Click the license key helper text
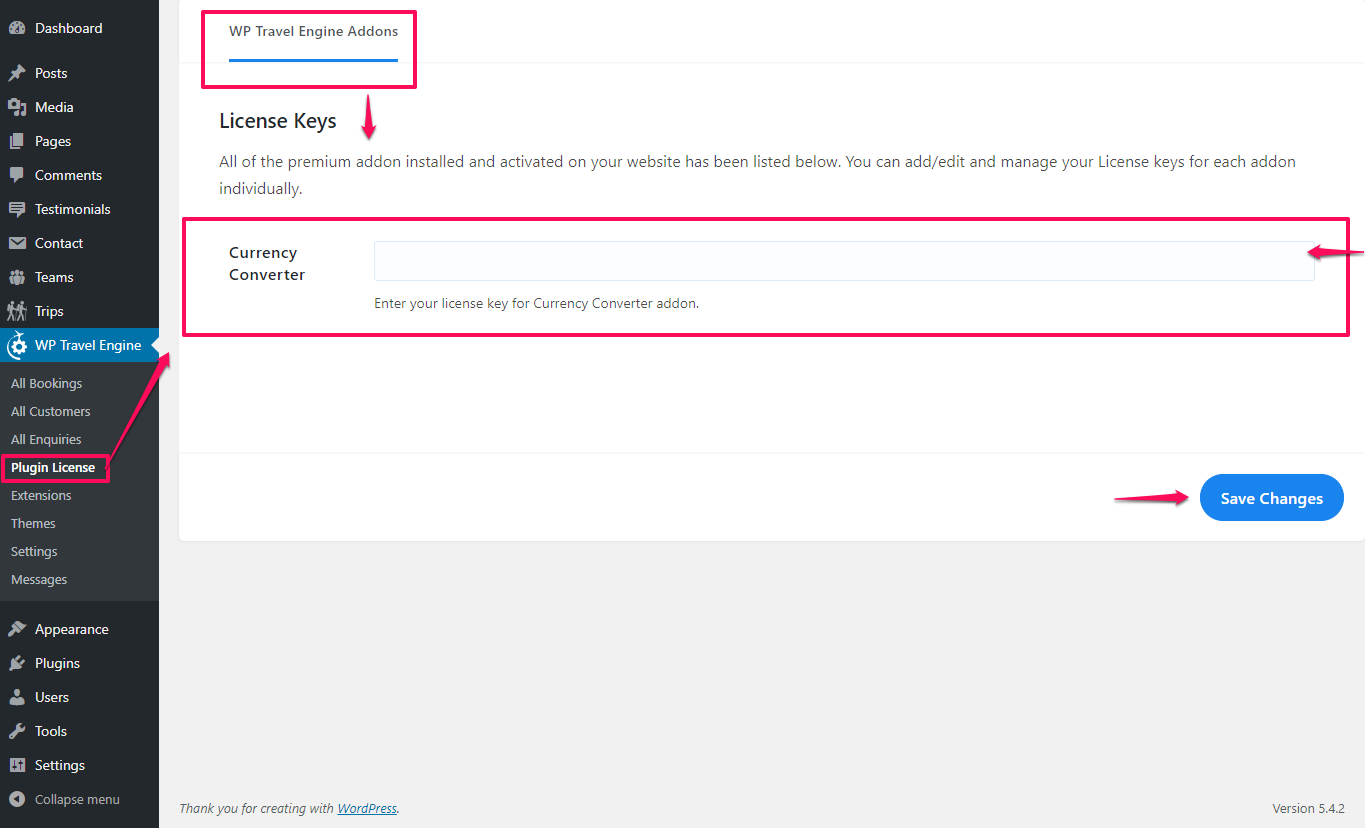Viewport: 1365px width, 828px height. [536, 303]
